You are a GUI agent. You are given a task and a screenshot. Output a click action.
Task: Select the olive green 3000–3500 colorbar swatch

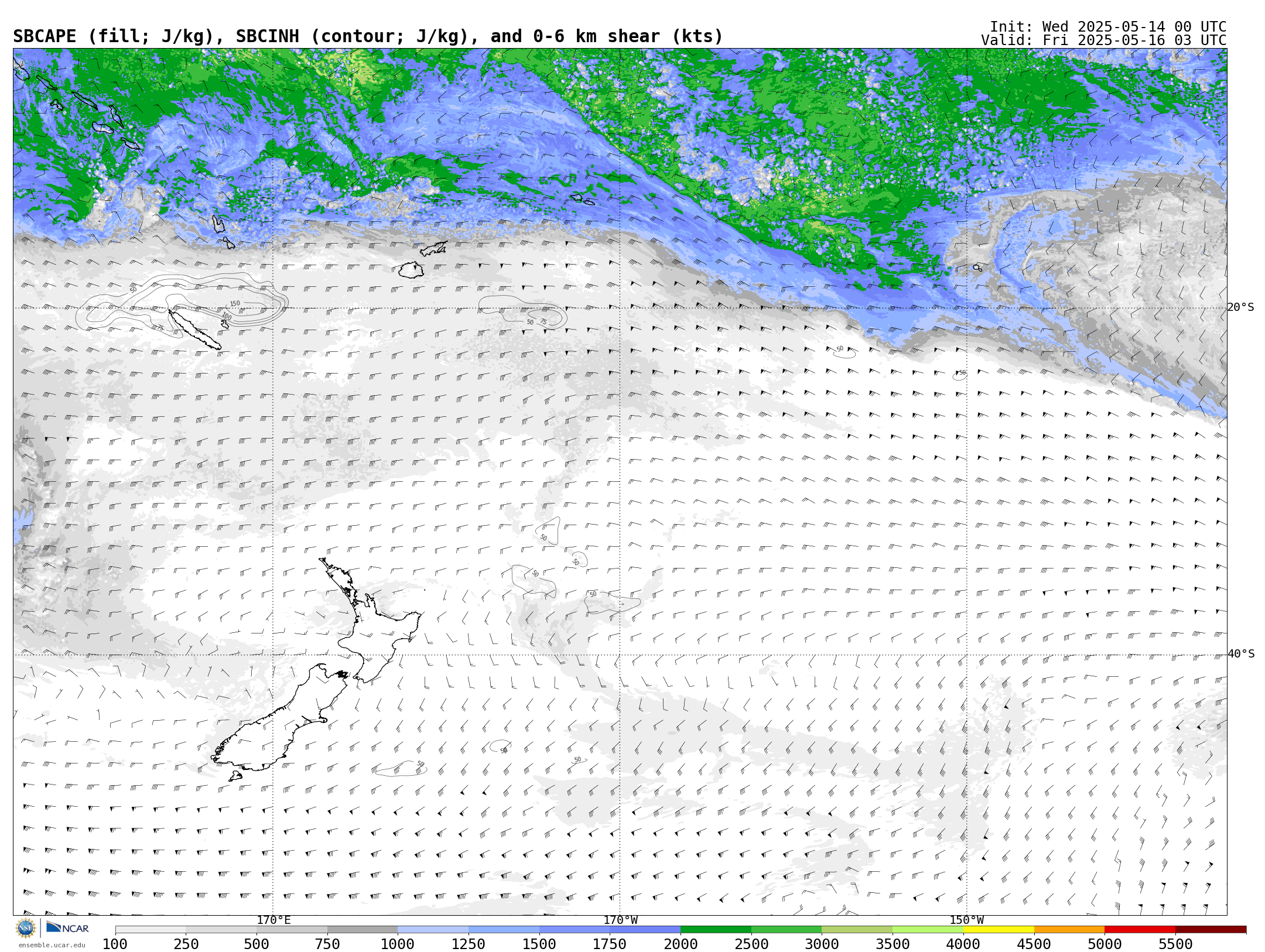coord(857,929)
